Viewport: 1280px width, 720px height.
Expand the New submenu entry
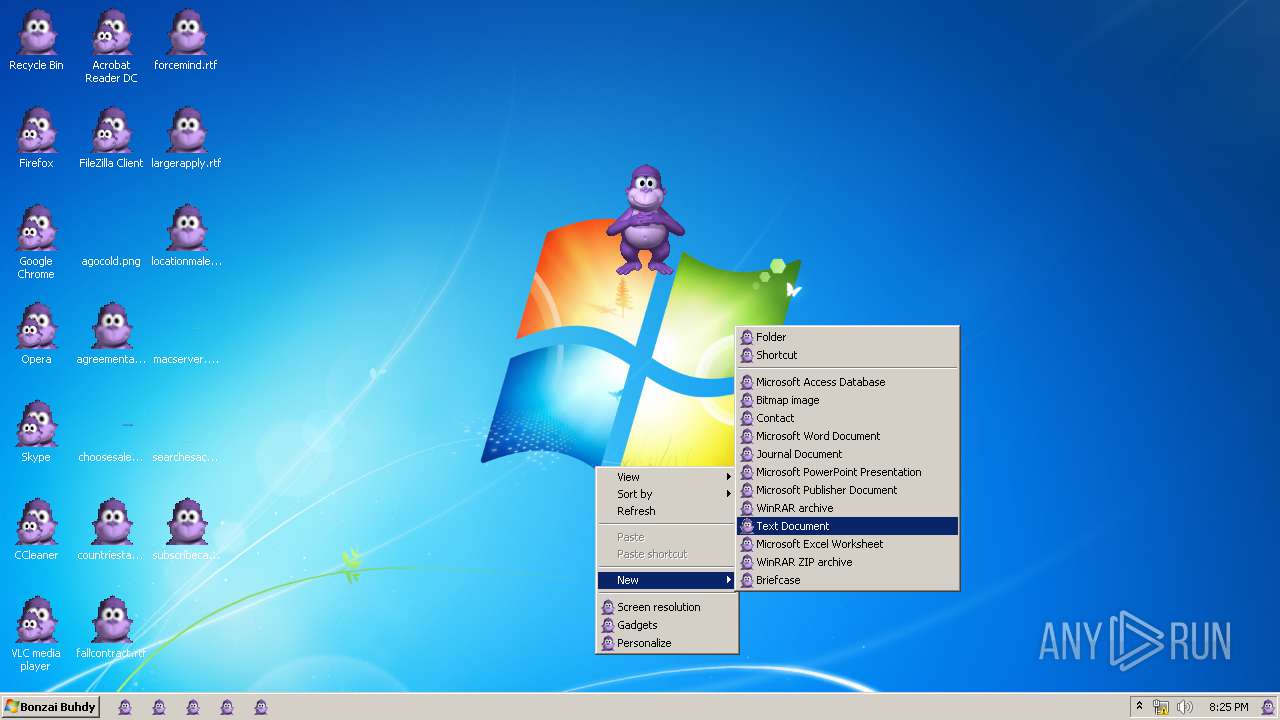tap(667, 580)
